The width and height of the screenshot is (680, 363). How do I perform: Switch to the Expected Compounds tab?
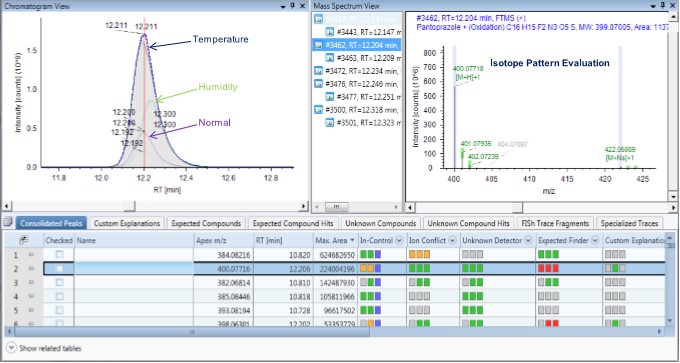pyautogui.click(x=206, y=223)
